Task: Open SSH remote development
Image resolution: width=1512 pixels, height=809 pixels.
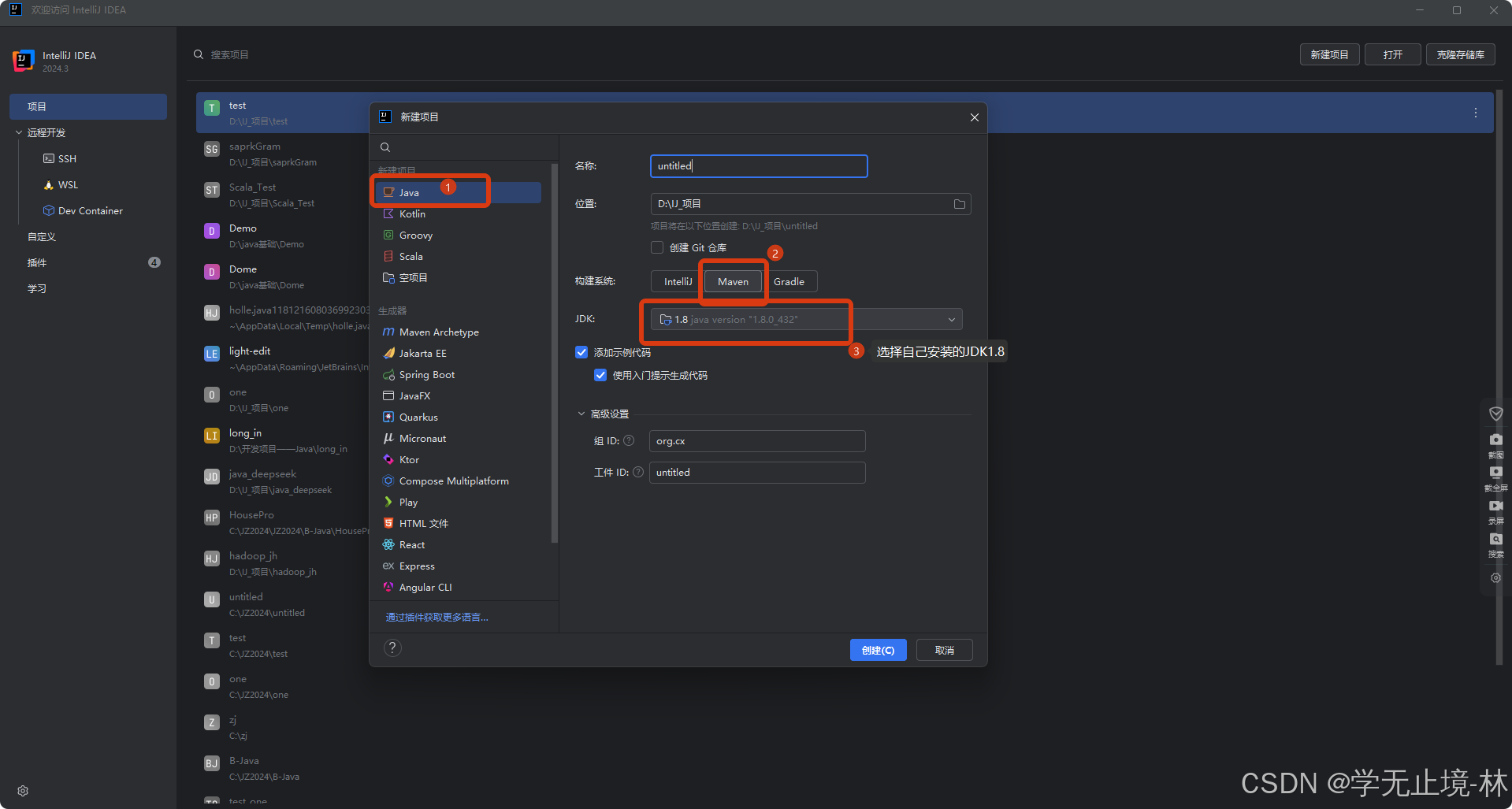Action: (x=60, y=158)
